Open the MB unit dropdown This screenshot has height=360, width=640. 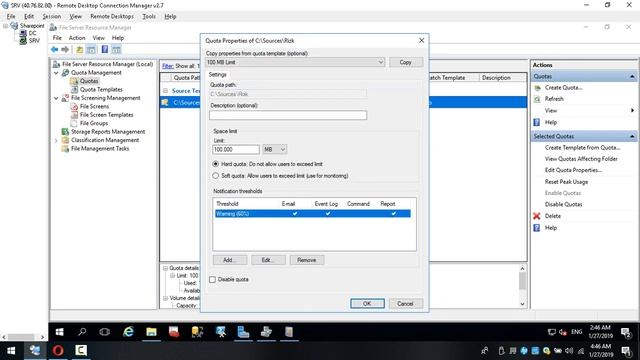click(x=283, y=149)
